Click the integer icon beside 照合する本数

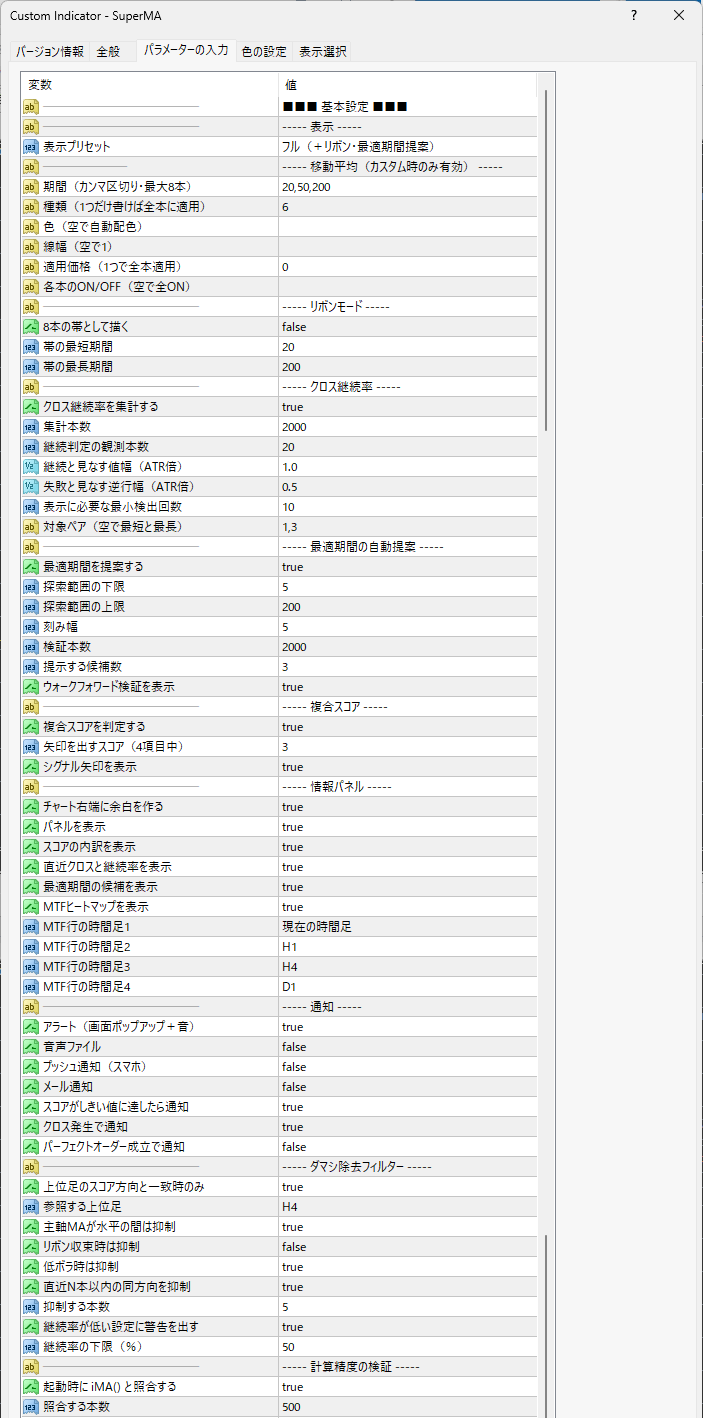click(x=30, y=1407)
